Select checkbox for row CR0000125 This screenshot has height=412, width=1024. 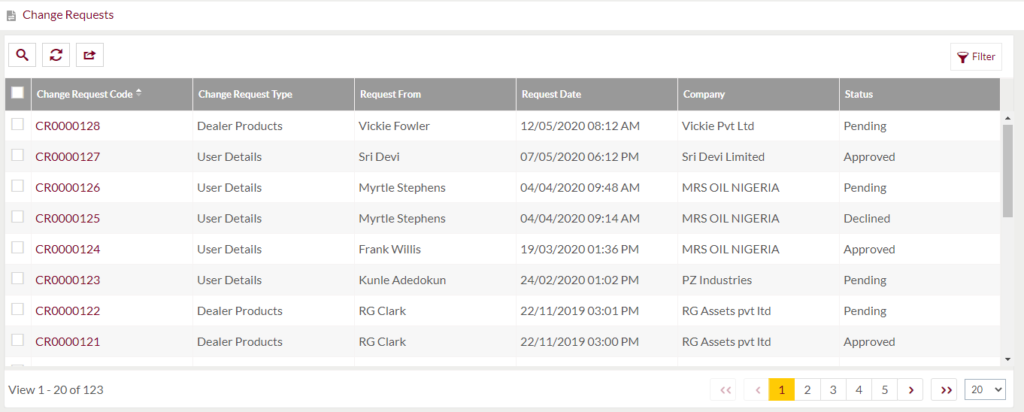coord(18,217)
